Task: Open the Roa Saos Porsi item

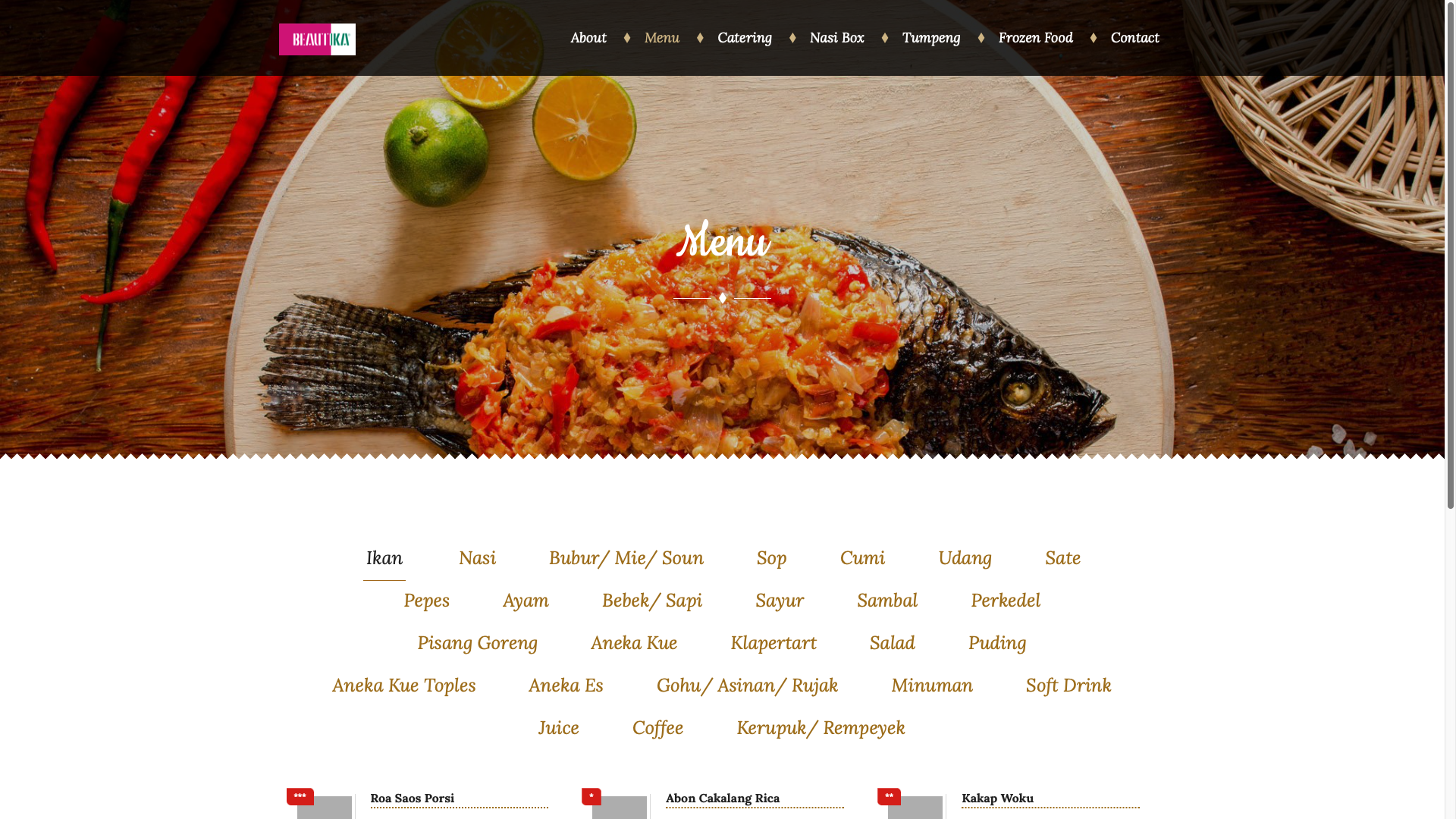Action: (x=413, y=798)
